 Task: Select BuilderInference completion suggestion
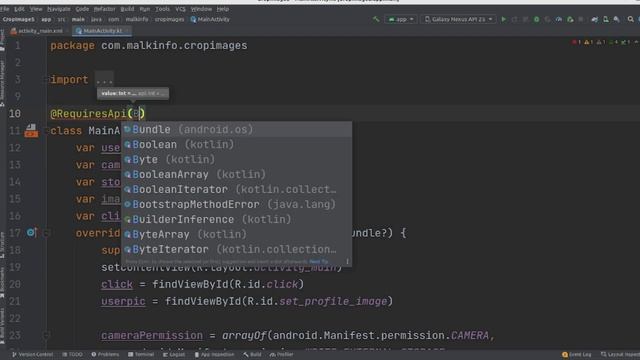pos(237,219)
